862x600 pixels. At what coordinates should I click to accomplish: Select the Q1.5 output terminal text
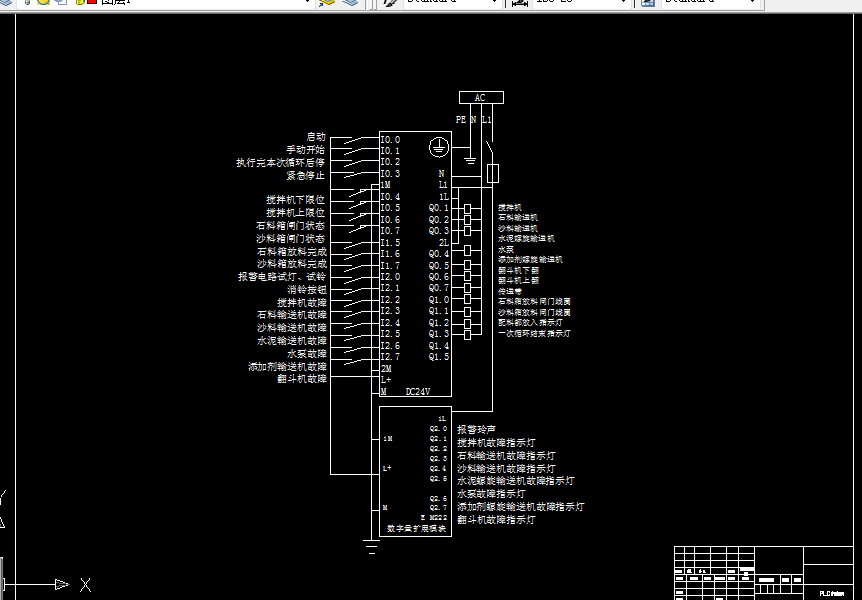click(x=439, y=356)
